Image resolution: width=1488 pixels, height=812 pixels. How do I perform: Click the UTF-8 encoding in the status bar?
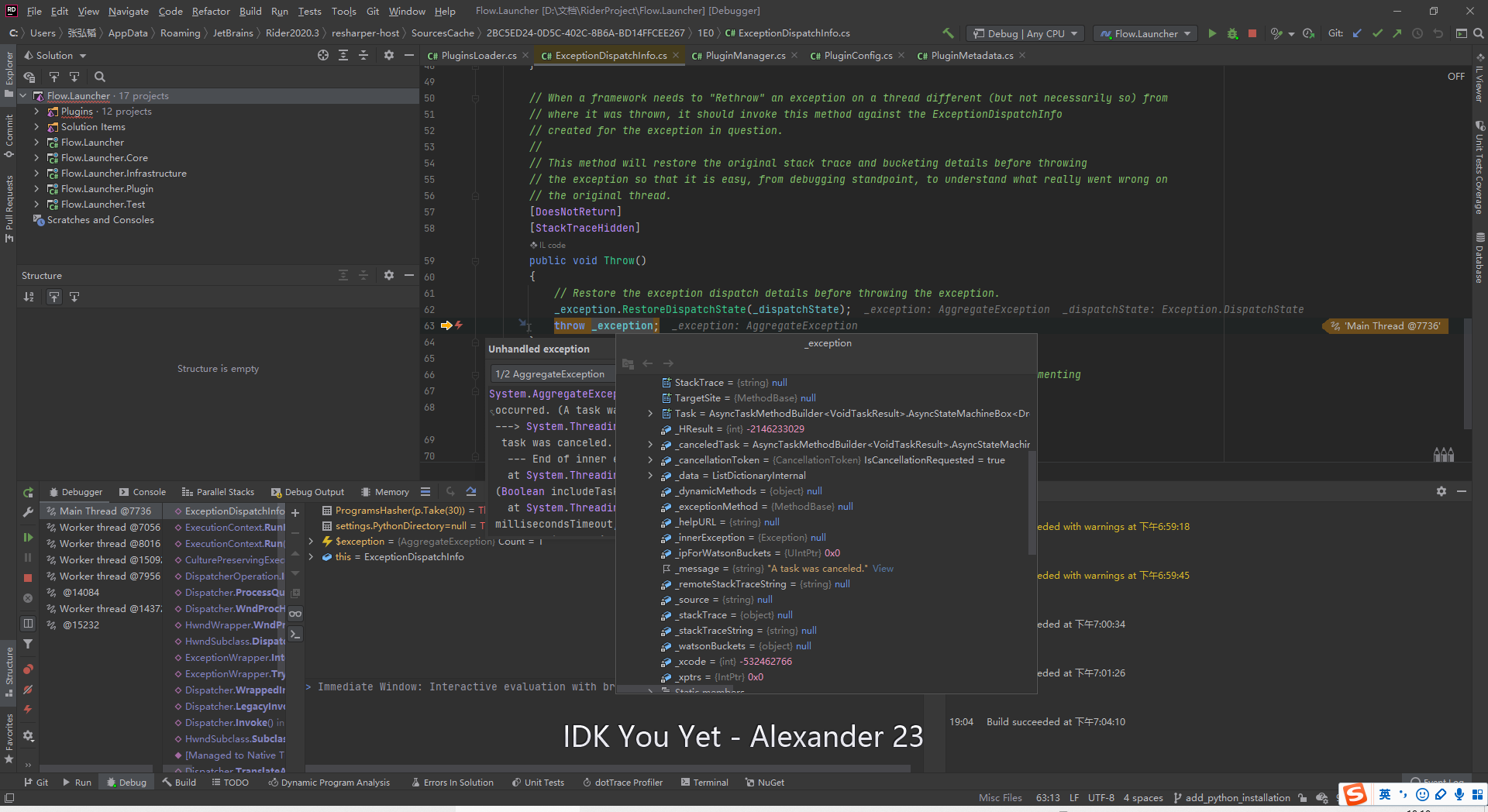click(x=1100, y=798)
